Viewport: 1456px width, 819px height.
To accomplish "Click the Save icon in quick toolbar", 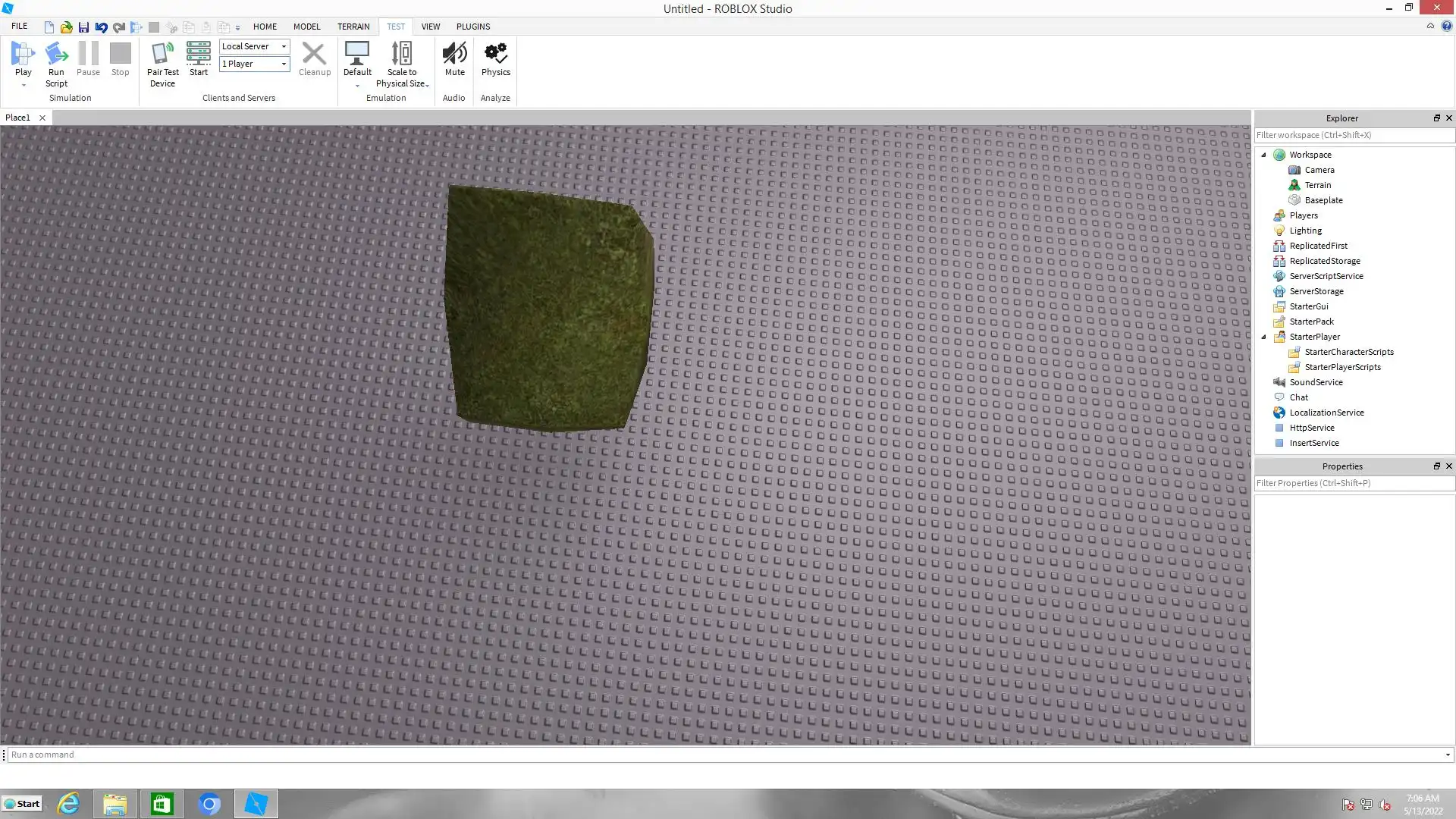I will [83, 27].
